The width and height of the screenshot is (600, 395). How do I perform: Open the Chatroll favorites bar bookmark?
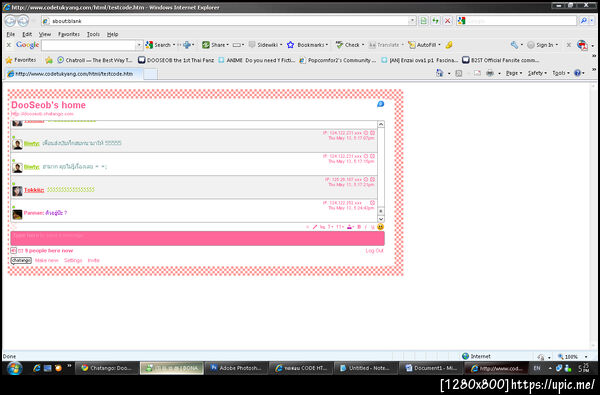(95, 60)
